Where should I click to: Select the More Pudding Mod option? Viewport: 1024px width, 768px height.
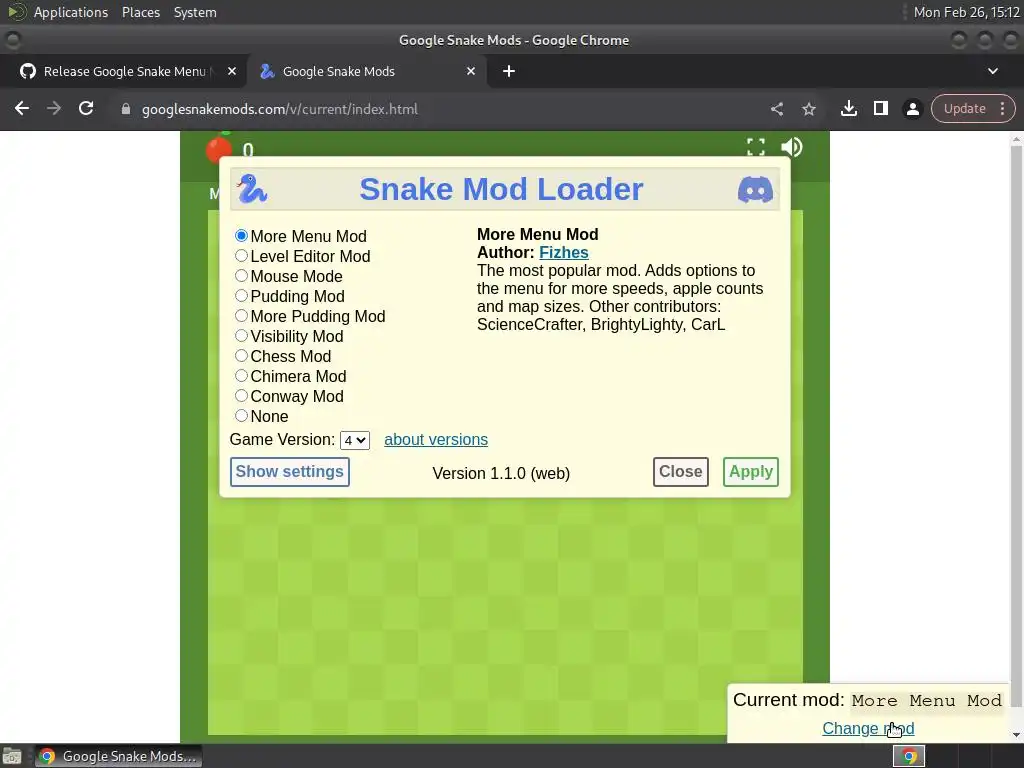(241, 316)
